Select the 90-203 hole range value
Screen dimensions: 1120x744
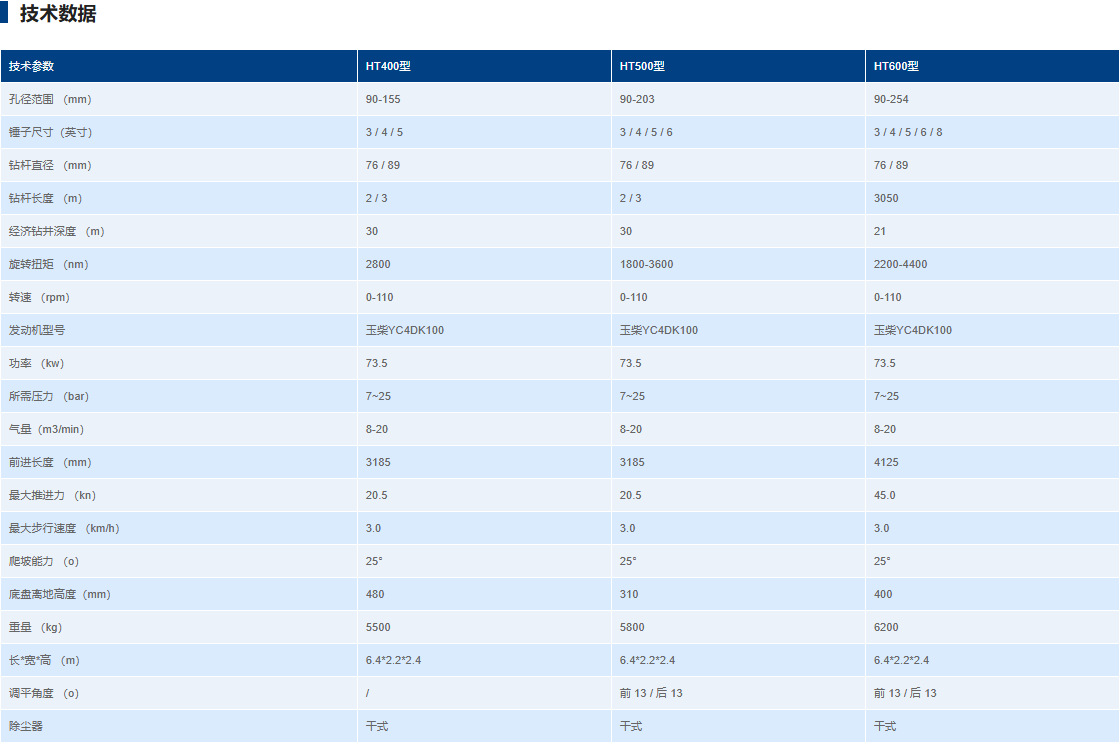click(637, 99)
